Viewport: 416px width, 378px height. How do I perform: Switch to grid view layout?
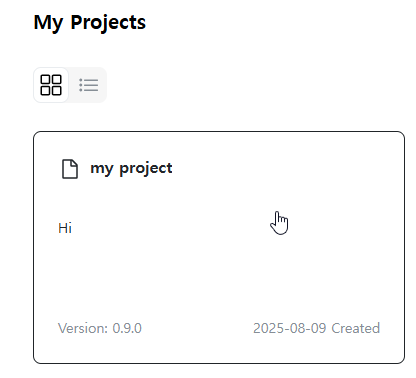tap(51, 85)
